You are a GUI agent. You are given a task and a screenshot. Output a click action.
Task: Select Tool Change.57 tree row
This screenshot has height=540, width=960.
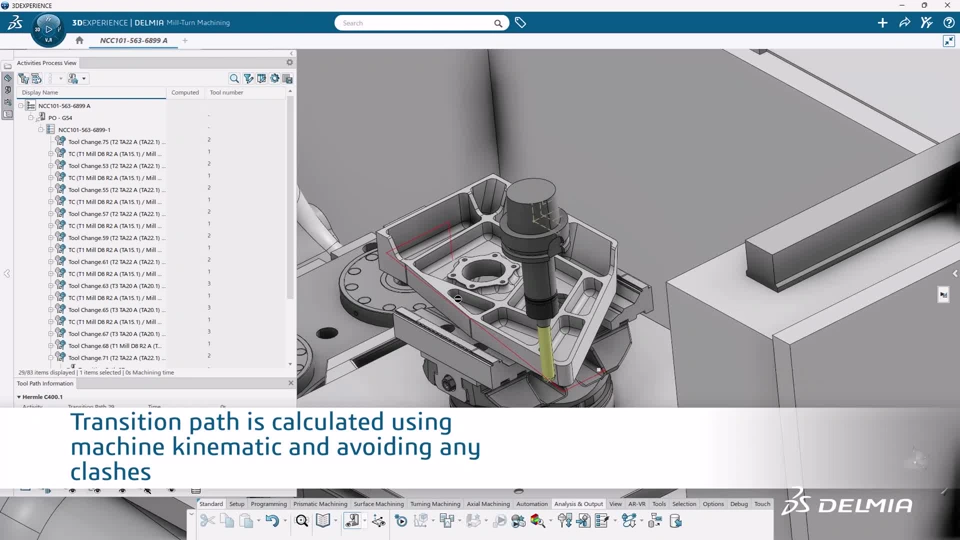tap(116, 214)
